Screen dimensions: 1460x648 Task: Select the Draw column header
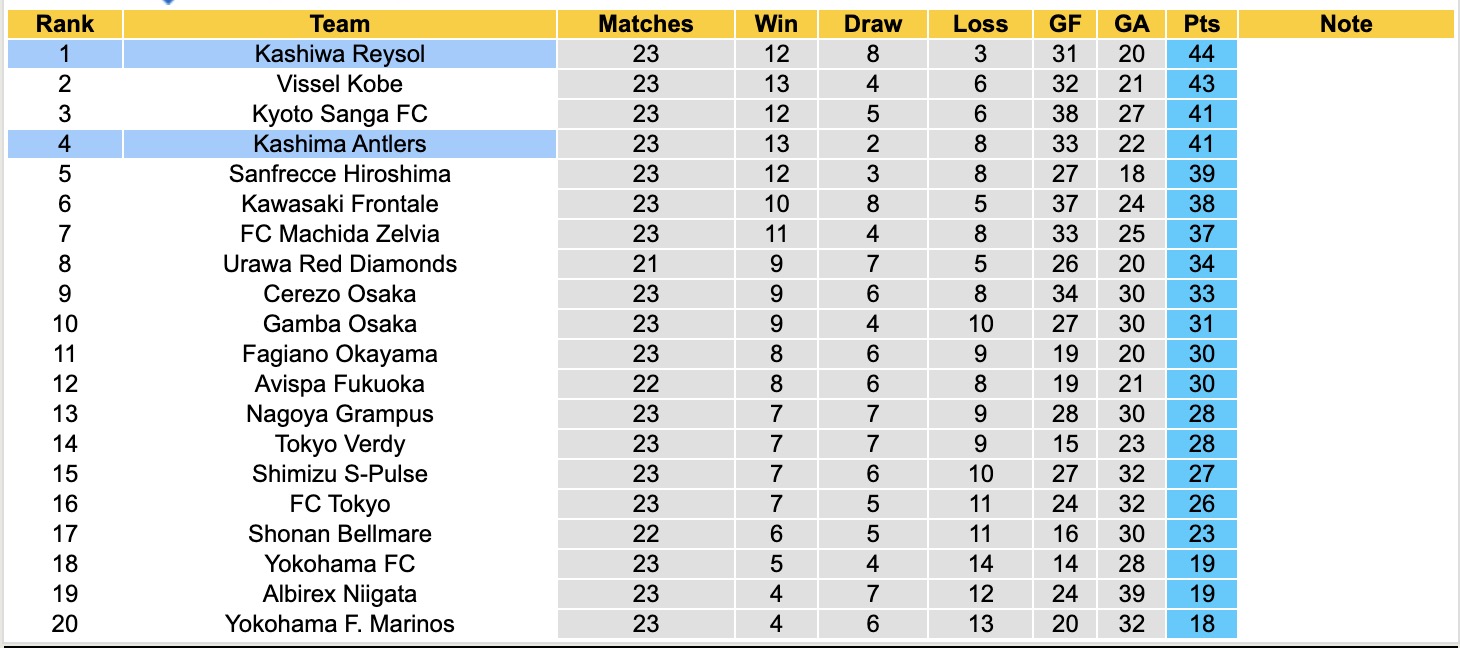click(872, 24)
